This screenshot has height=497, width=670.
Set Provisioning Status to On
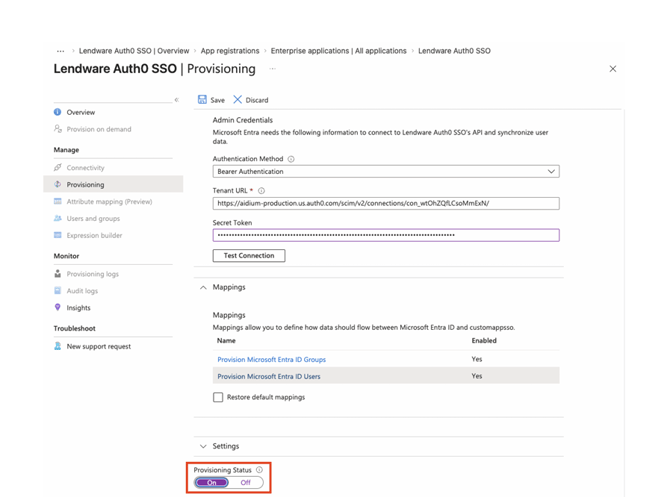point(212,482)
